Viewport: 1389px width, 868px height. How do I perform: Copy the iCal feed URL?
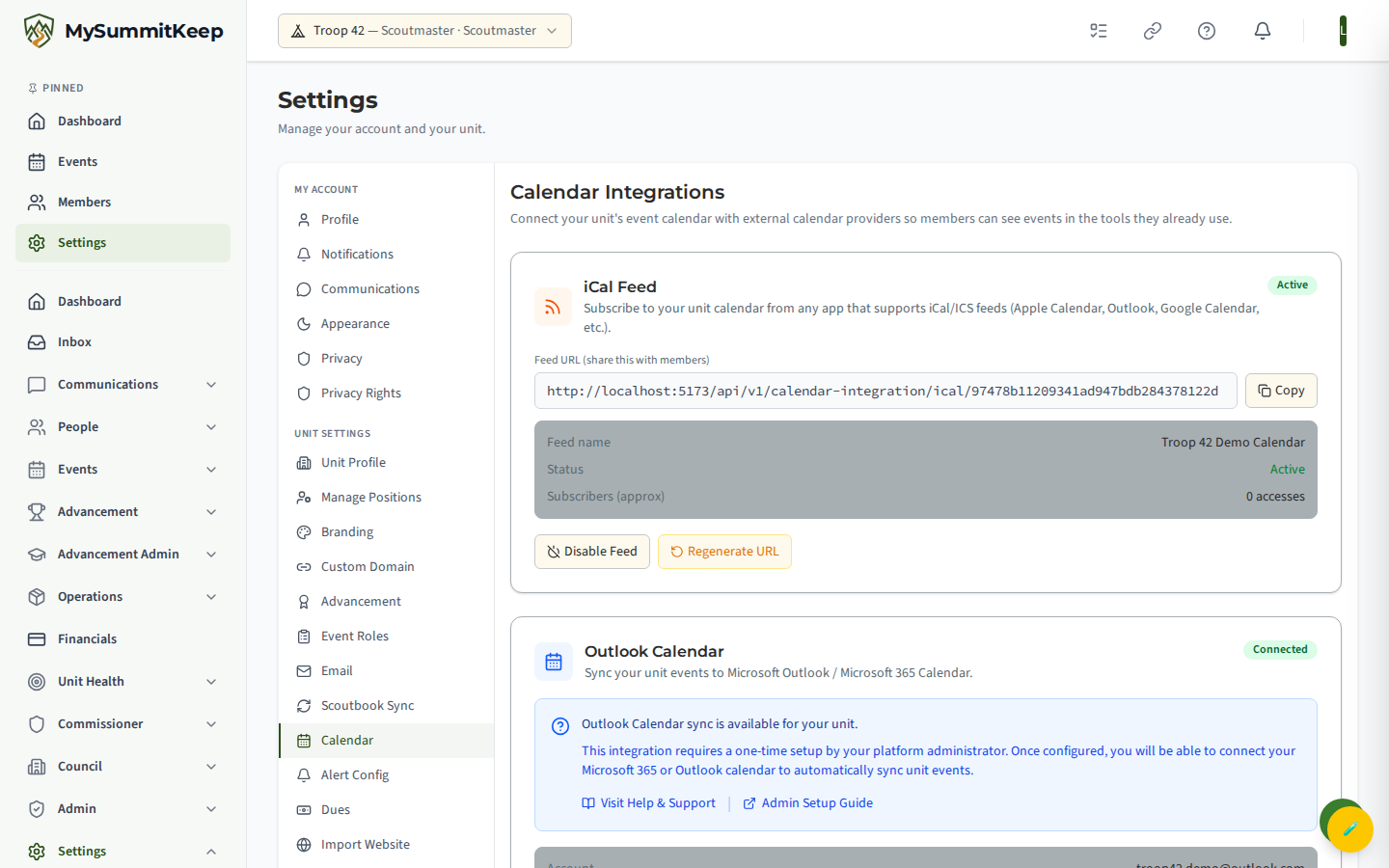1281,391
